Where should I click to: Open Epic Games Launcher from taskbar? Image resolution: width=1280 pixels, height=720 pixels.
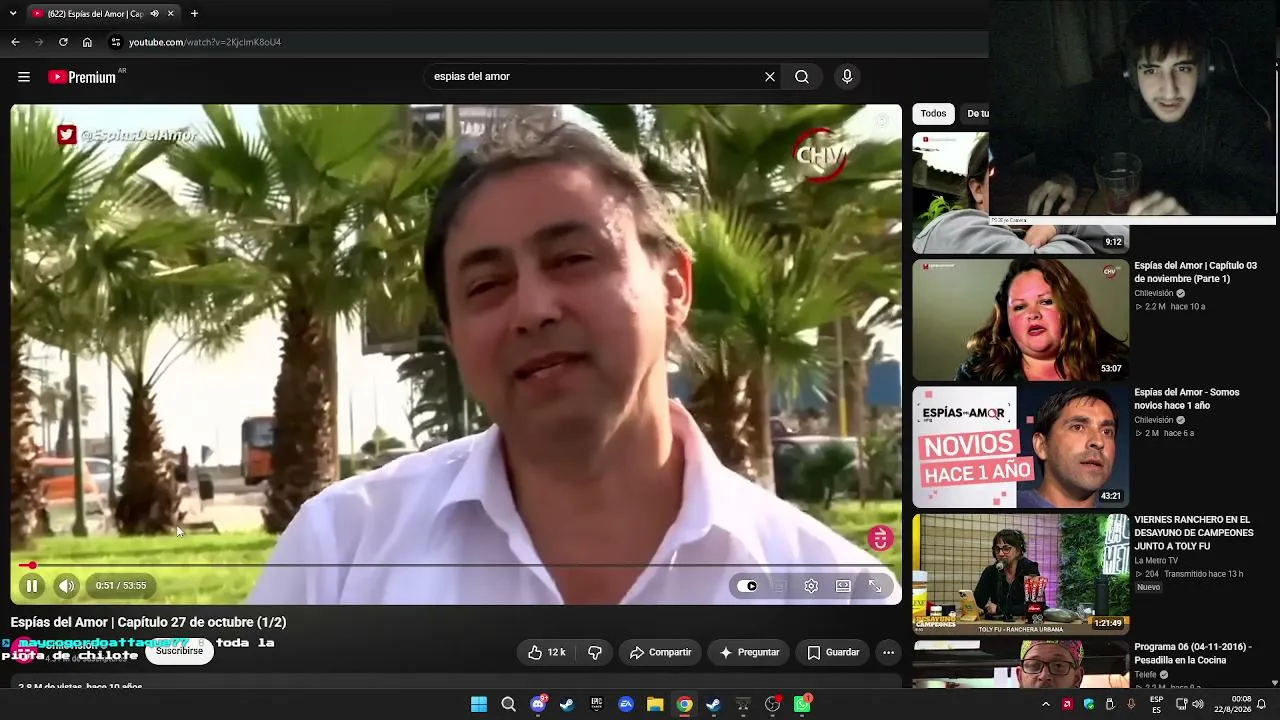point(596,705)
